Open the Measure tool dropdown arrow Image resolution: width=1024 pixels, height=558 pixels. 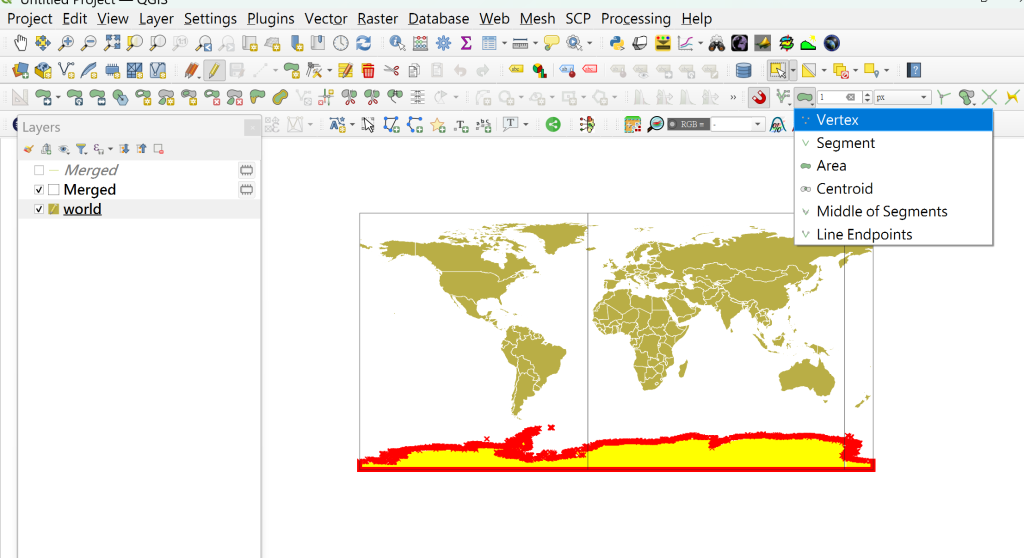click(535, 43)
